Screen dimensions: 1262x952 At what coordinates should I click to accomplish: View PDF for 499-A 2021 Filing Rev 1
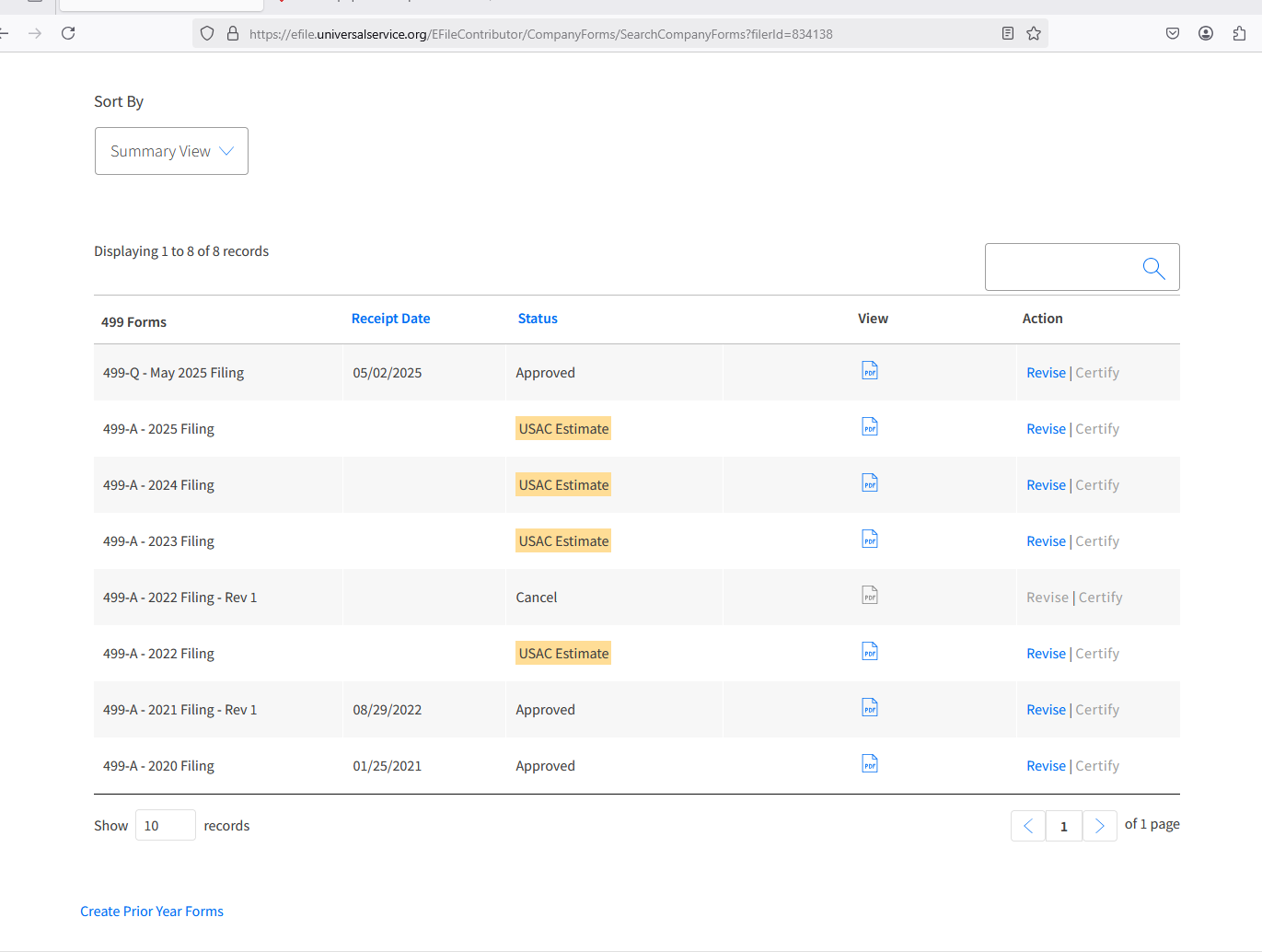click(x=869, y=708)
